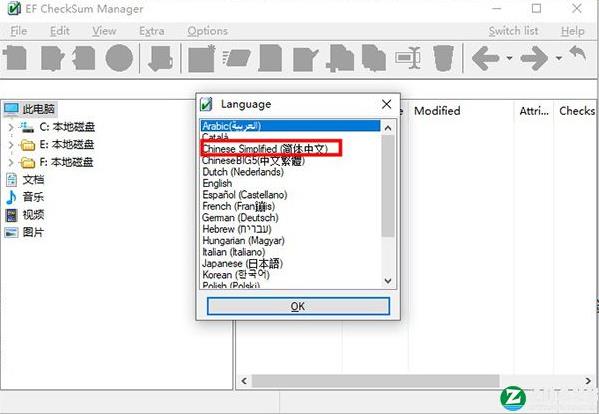The height and width of the screenshot is (414, 599).
Task: Open the File menu
Action: (x=19, y=31)
